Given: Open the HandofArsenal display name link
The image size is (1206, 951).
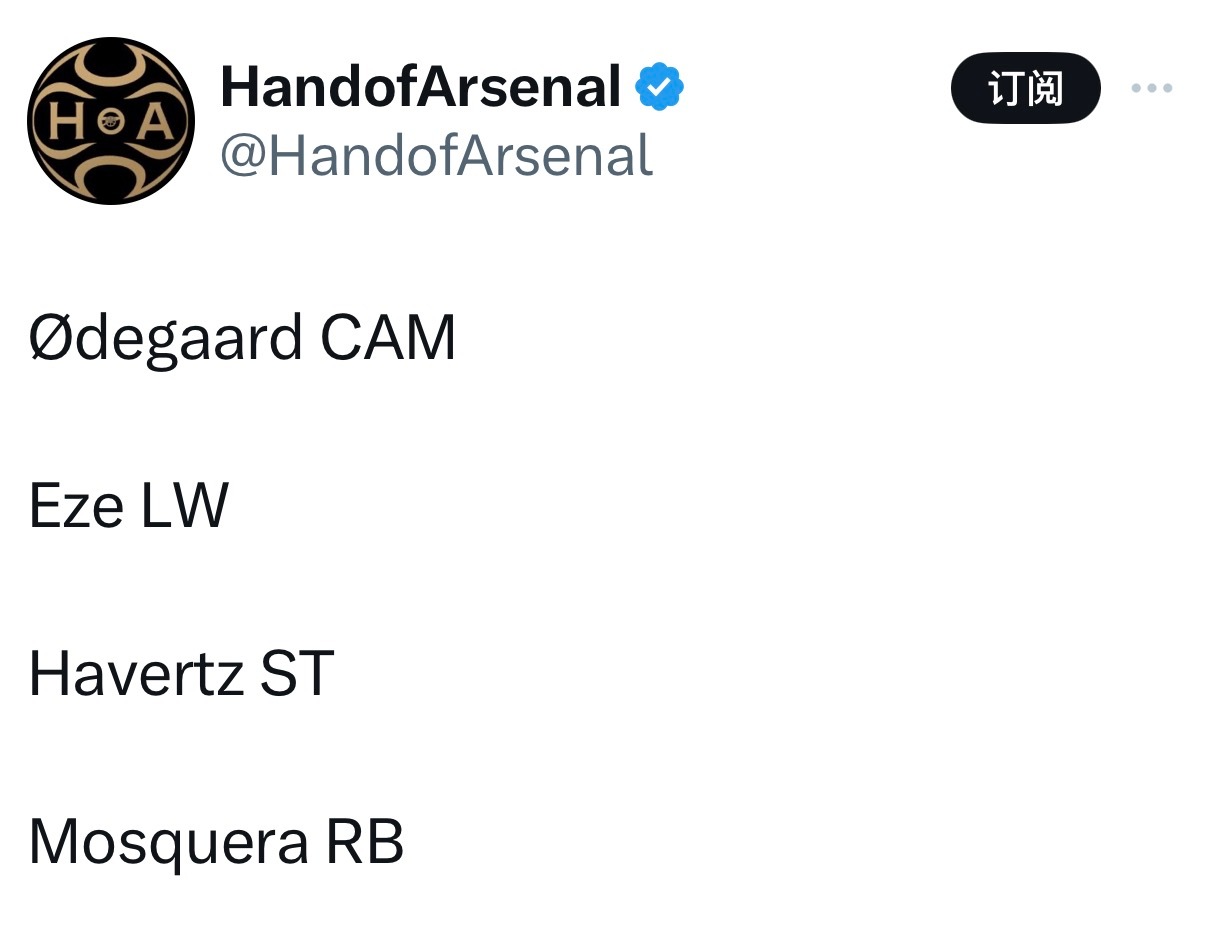Looking at the screenshot, I should 420,86.
